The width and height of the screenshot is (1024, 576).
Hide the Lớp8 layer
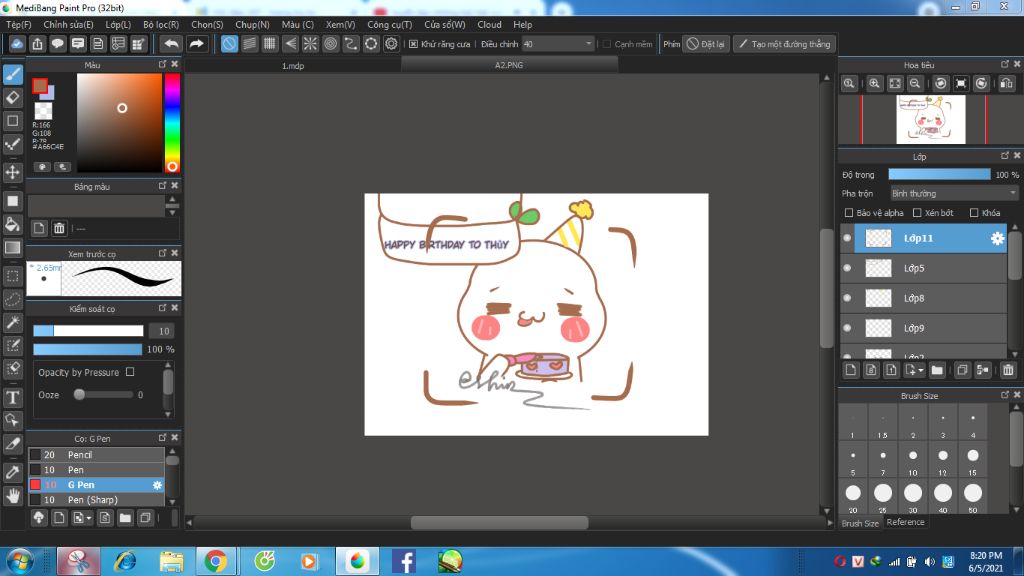[x=847, y=298]
